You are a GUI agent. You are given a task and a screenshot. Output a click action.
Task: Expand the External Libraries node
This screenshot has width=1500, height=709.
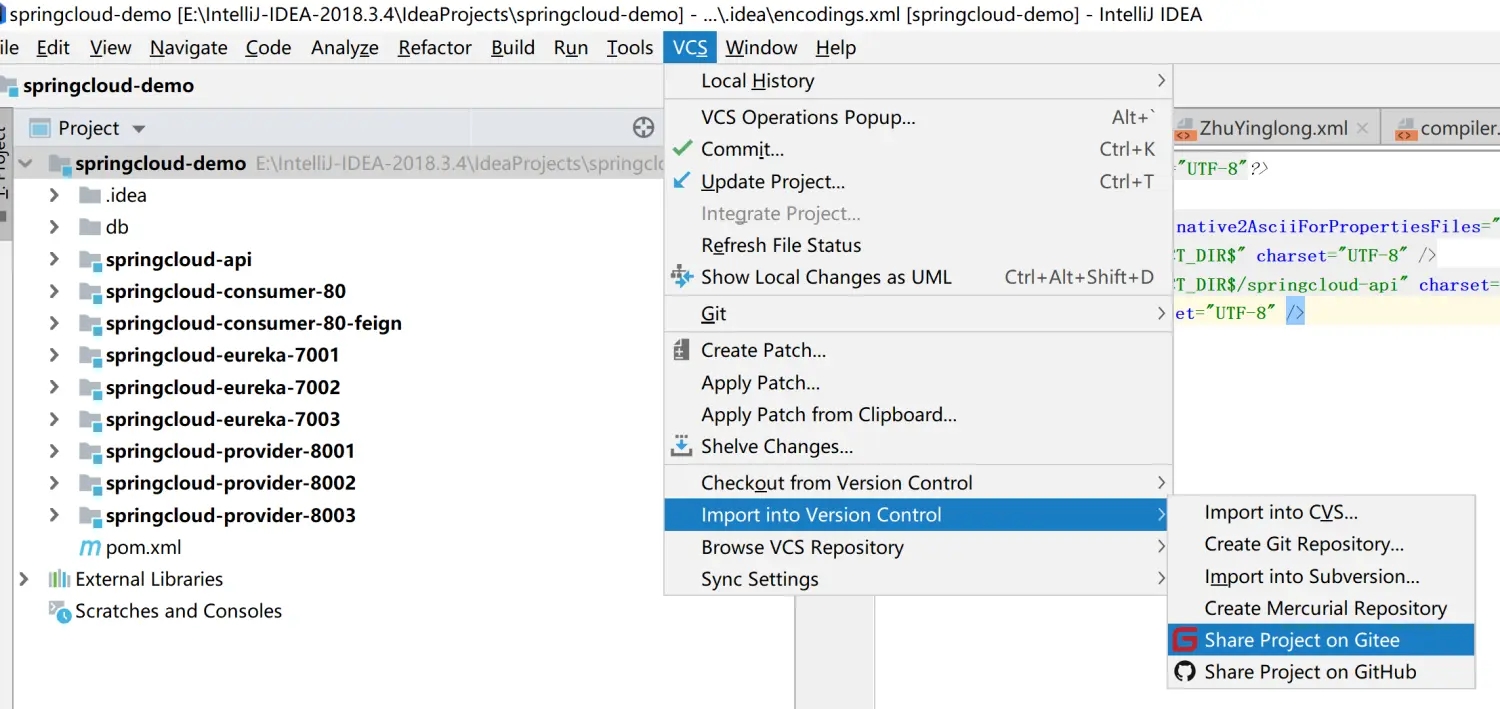tap(24, 579)
